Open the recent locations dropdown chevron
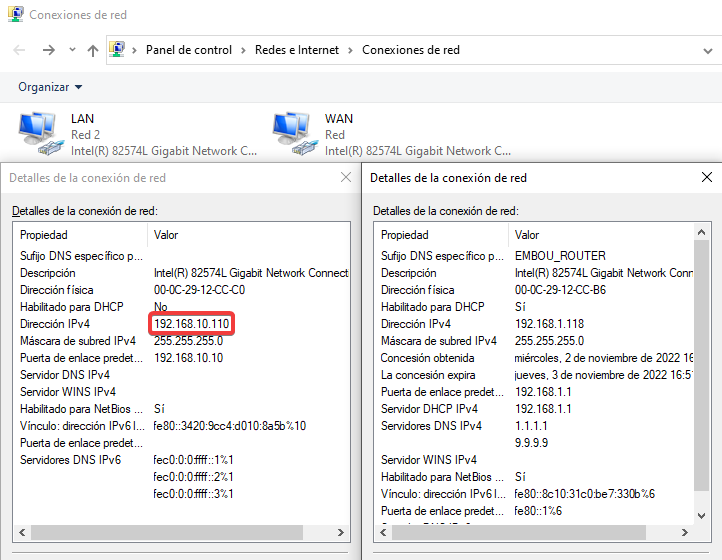Screen dimensions: 722x560 (x=72, y=50)
